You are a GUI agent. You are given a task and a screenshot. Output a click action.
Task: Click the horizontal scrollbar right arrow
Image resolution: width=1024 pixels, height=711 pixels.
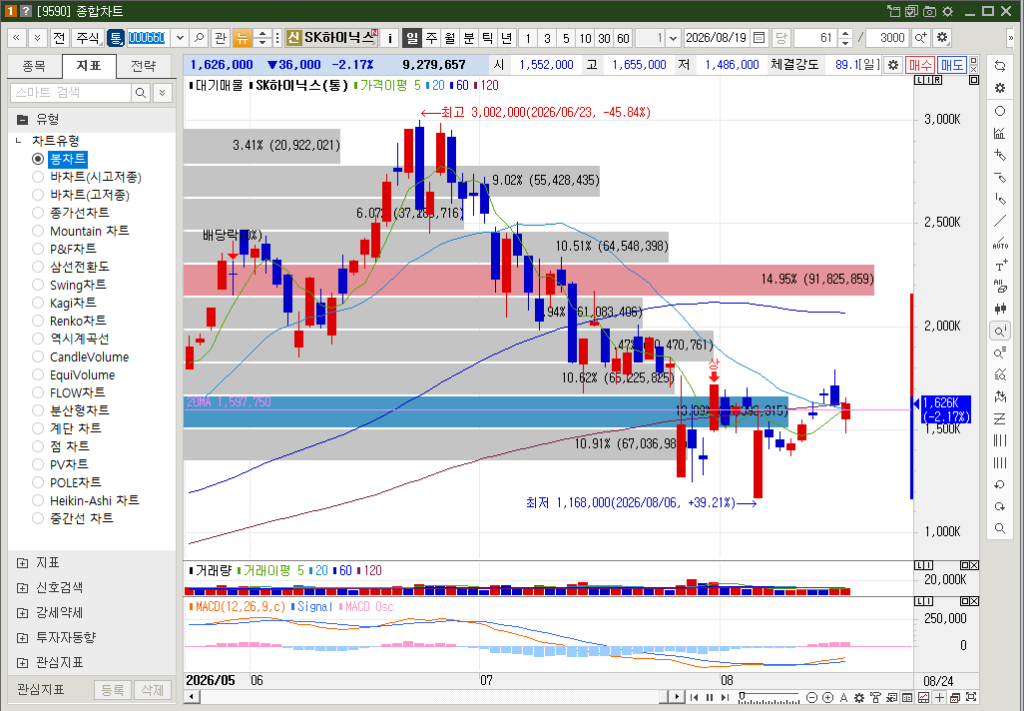pyautogui.click(x=677, y=697)
